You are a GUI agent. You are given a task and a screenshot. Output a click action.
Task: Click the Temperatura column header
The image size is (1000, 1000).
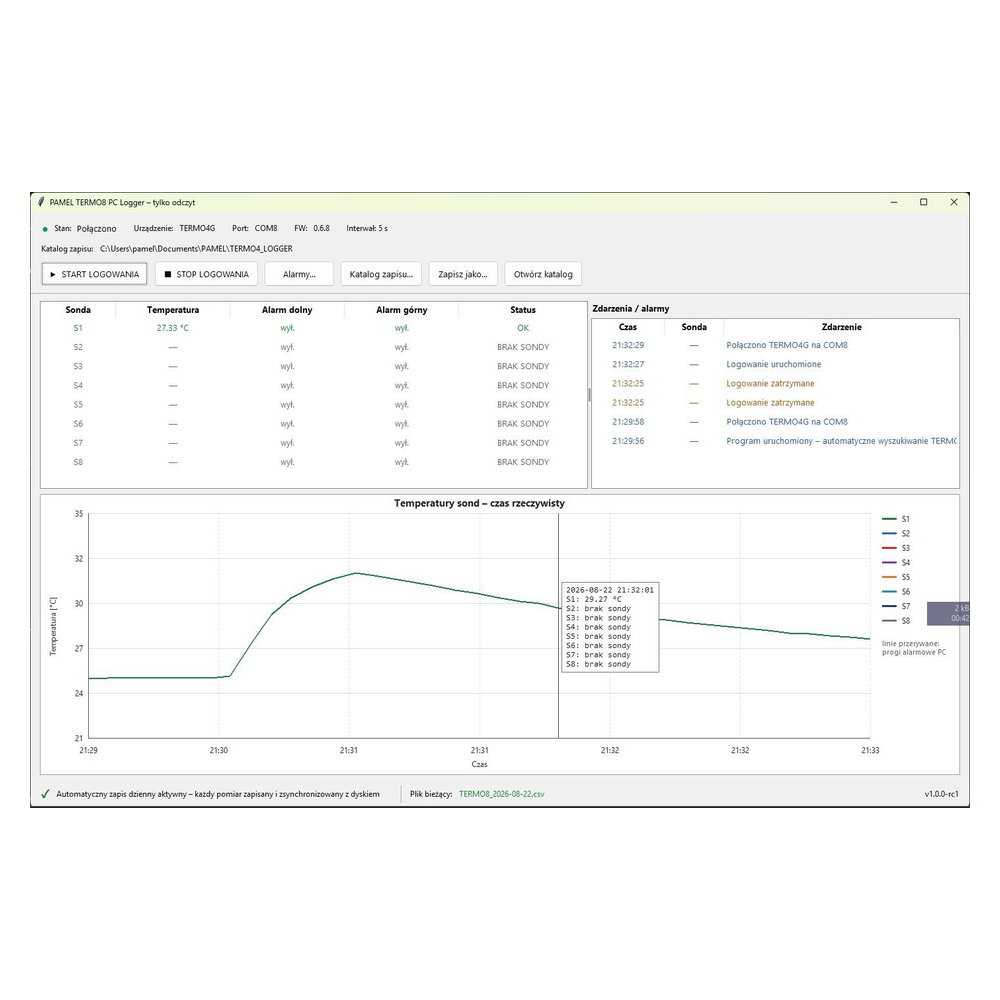coord(173,310)
